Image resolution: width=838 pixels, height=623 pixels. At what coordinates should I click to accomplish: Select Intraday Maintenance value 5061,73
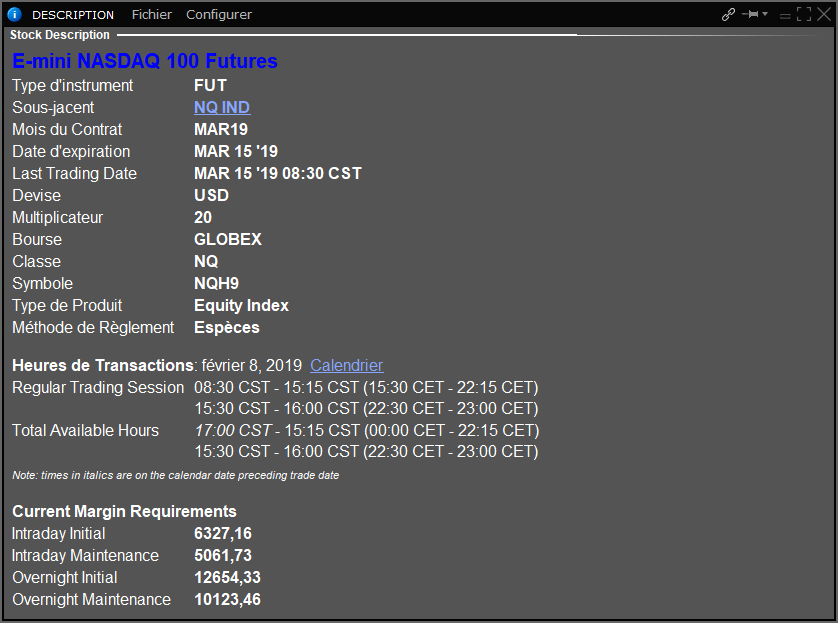pyautogui.click(x=223, y=555)
